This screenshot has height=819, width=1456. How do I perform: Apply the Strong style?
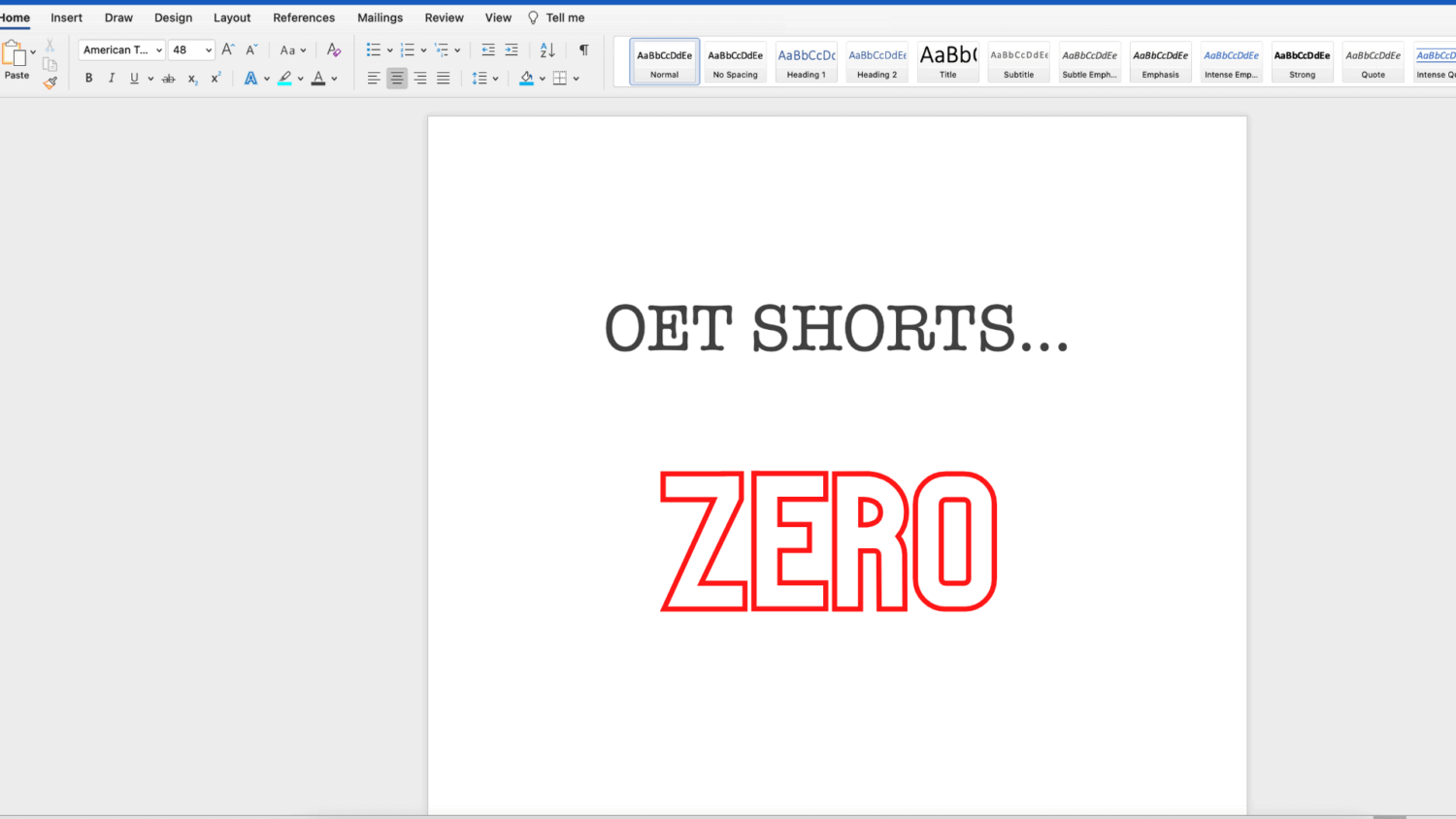[1303, 62]
